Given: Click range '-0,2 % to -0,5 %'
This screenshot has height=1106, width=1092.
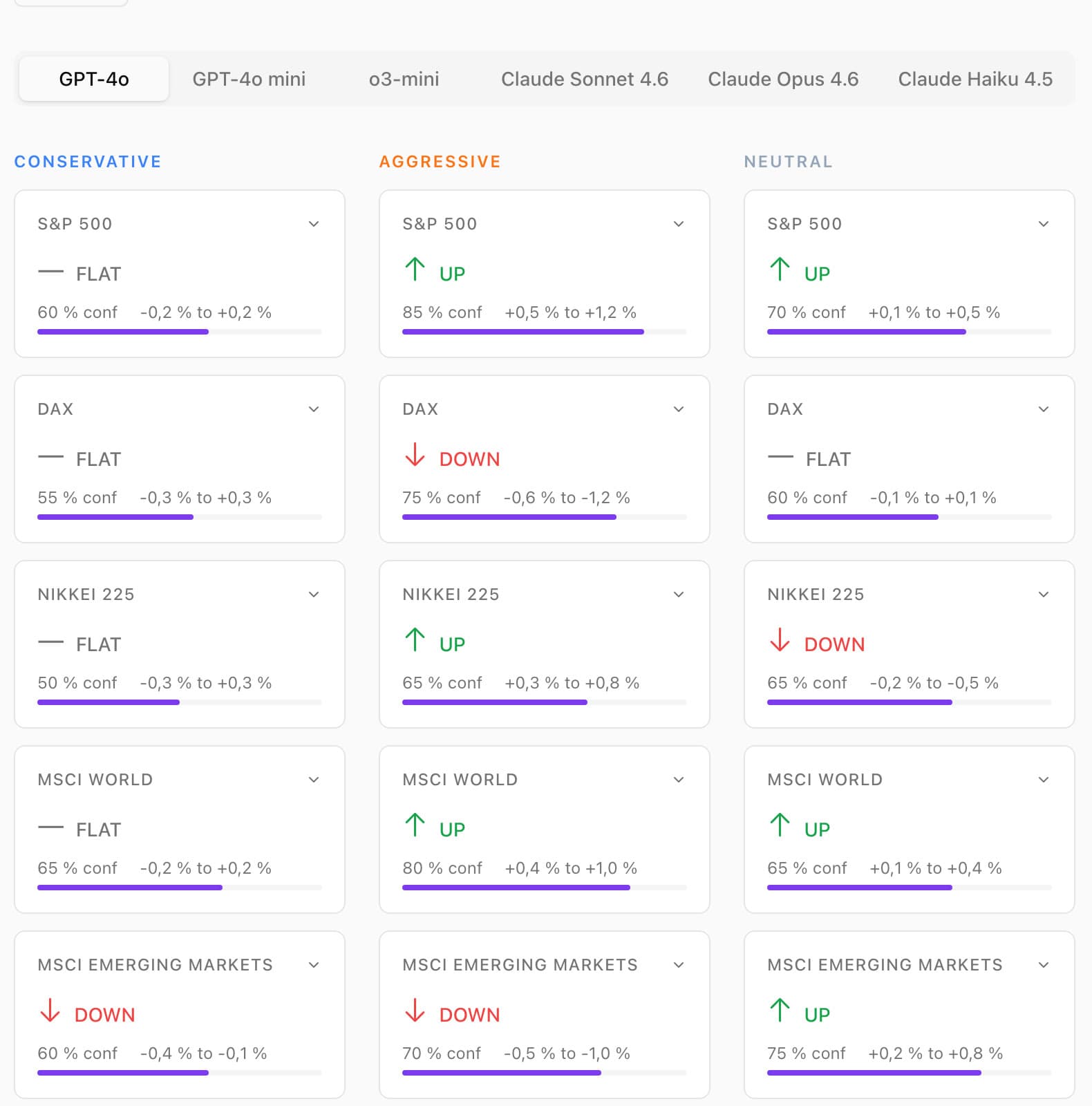Looking at the screenshot, I should tap(934, 683).
